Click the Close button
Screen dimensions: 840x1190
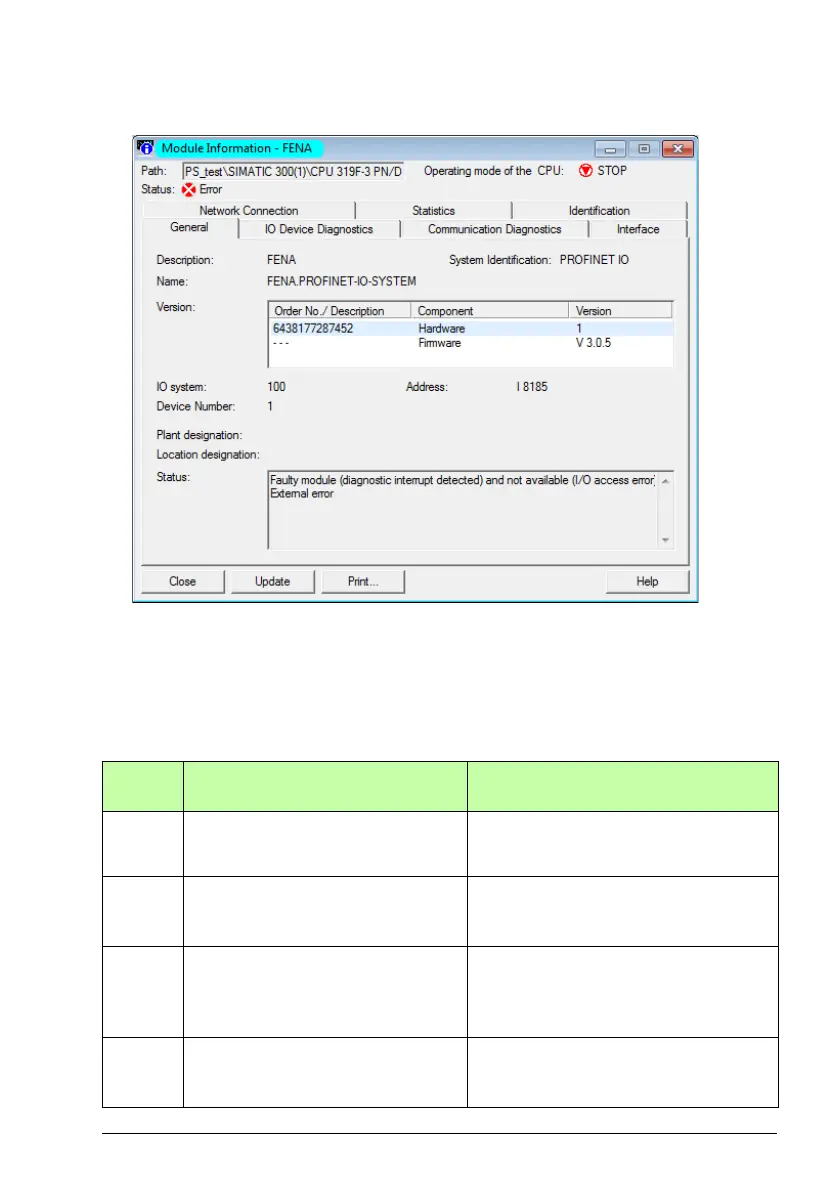pyautogui.click(x=183, y=581)
